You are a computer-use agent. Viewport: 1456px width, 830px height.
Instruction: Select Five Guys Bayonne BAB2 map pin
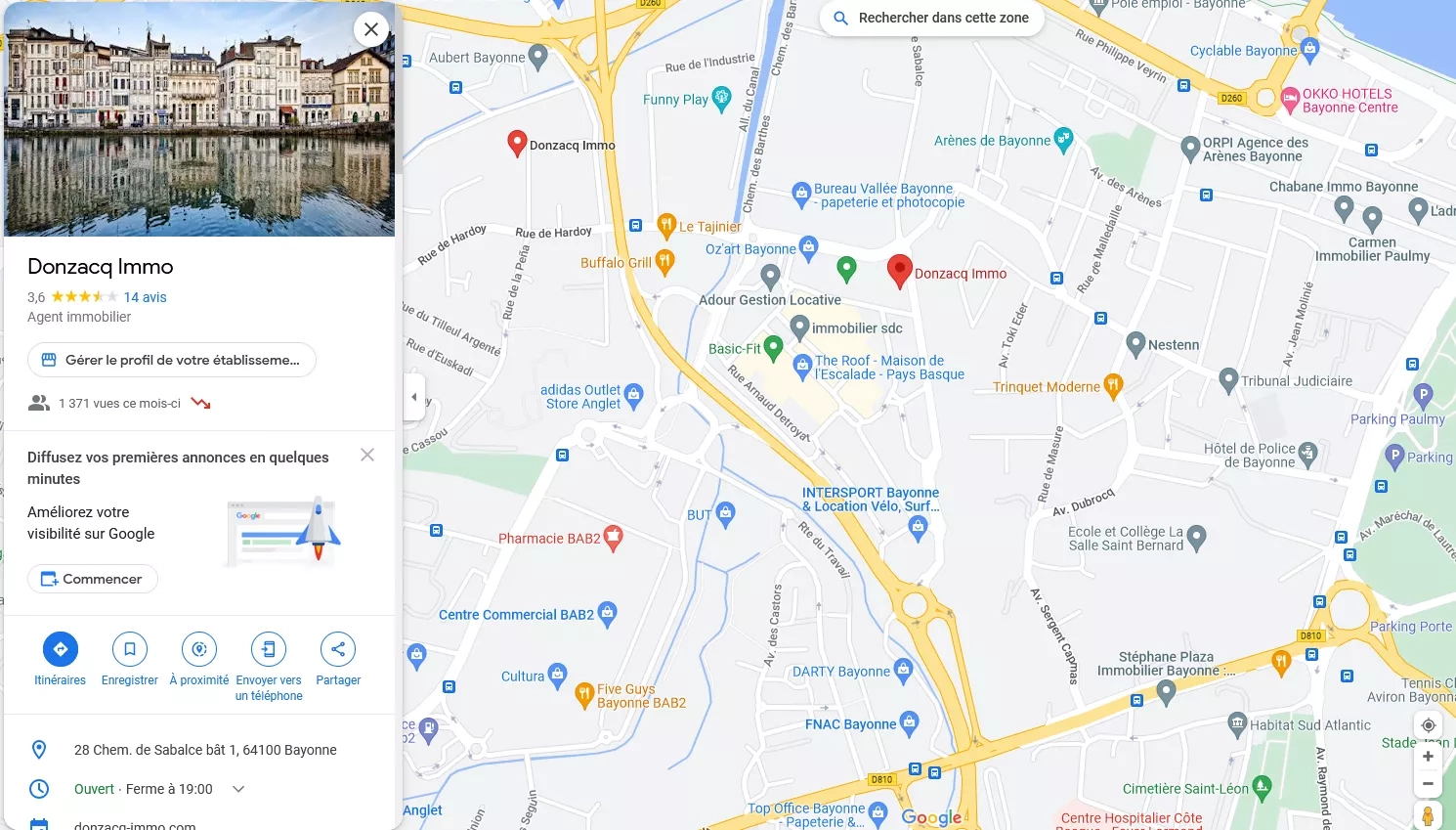click(584, 695)
